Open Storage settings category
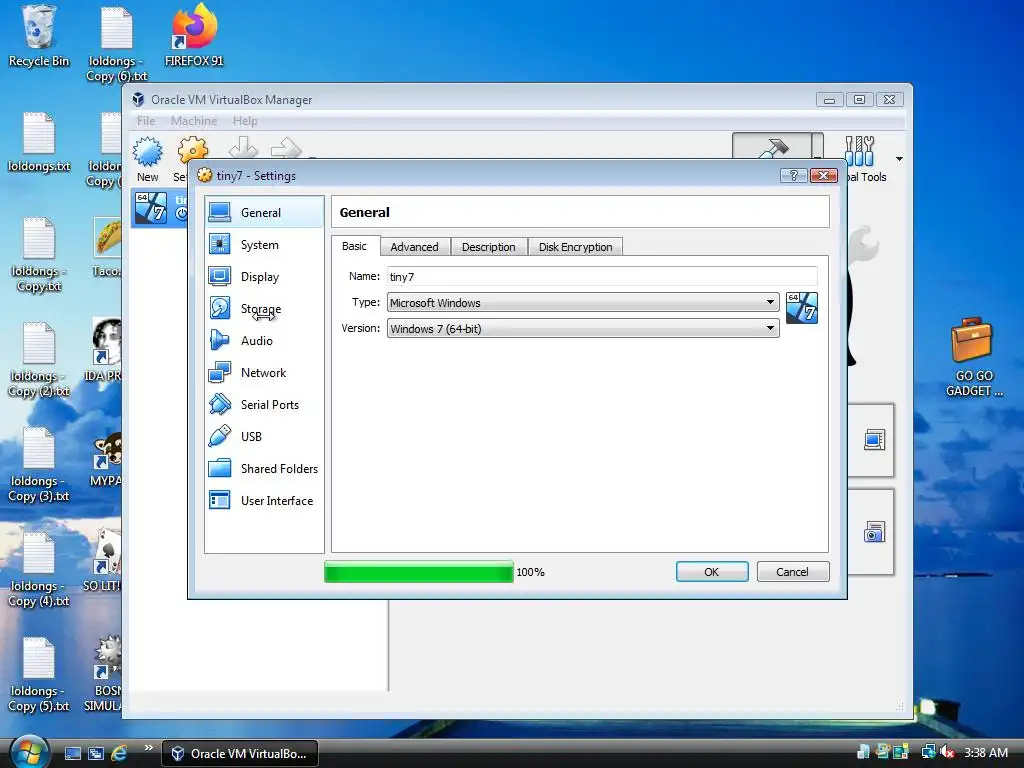Screen dimensions: 1024x768 click(264, 308)
